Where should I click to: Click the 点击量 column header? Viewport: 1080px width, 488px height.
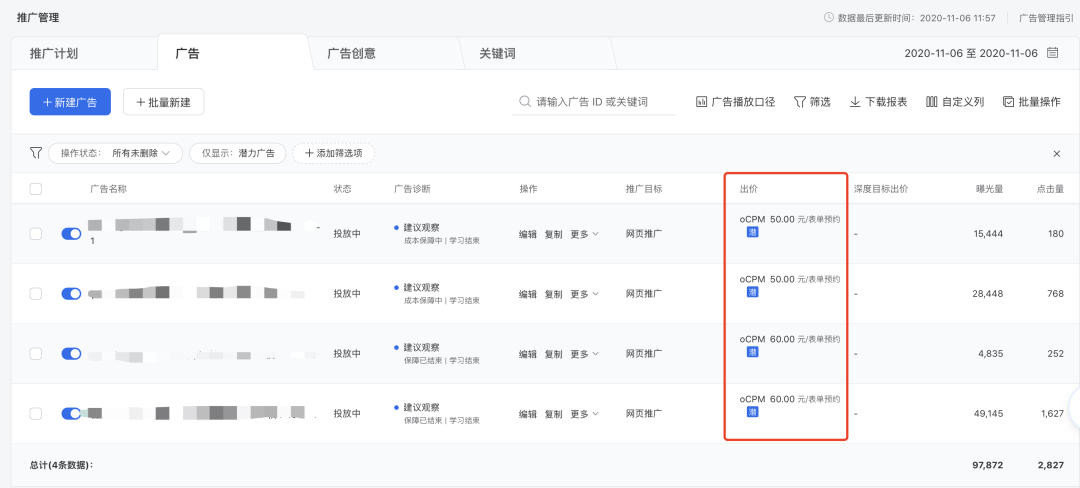point(1050,189)
